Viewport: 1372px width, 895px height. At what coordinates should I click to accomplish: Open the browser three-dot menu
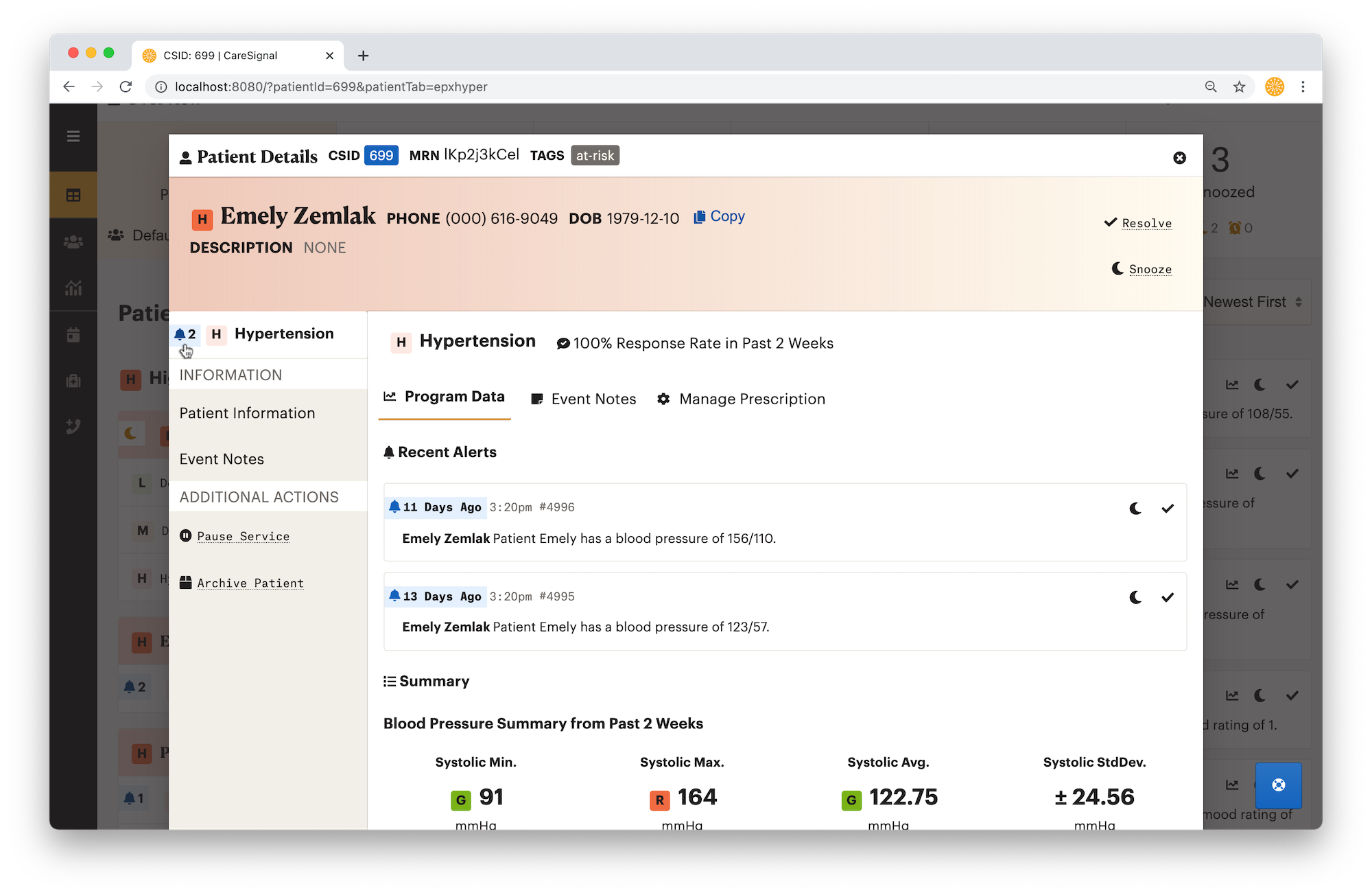coord(1303,86)
